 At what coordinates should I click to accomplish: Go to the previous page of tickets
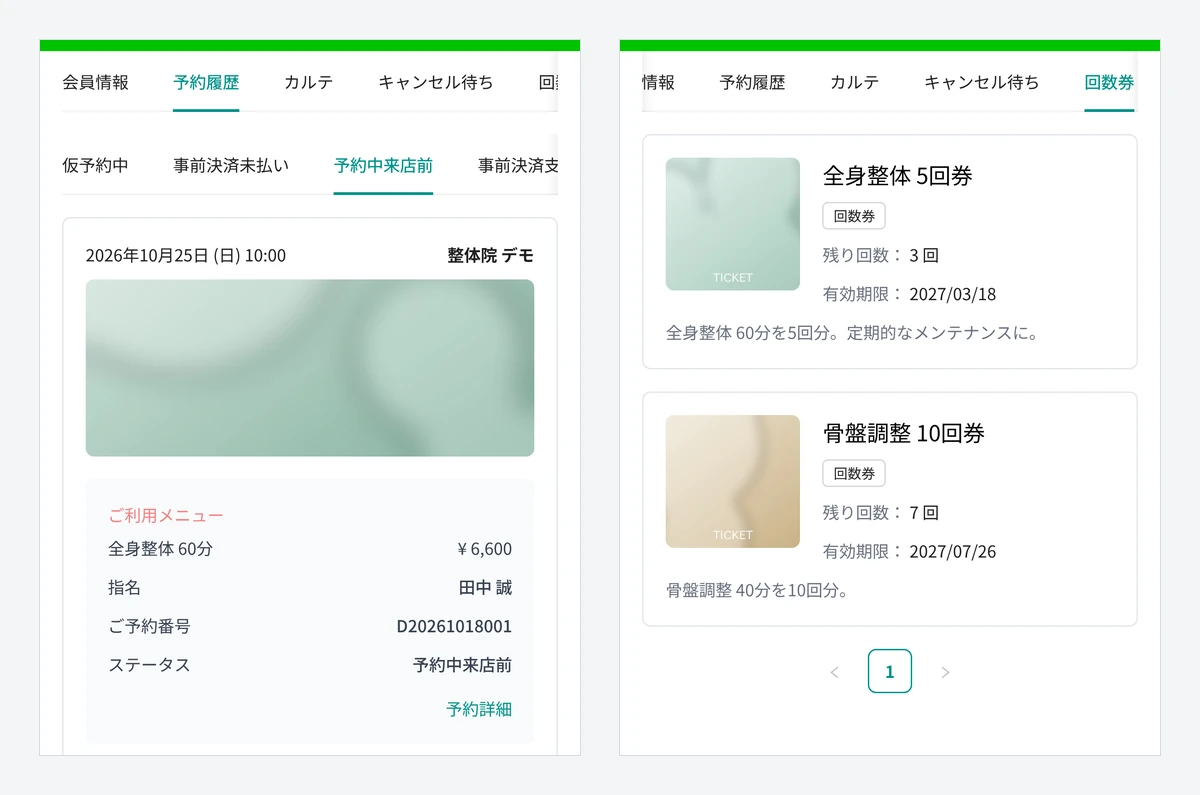(x=834, y=672)
